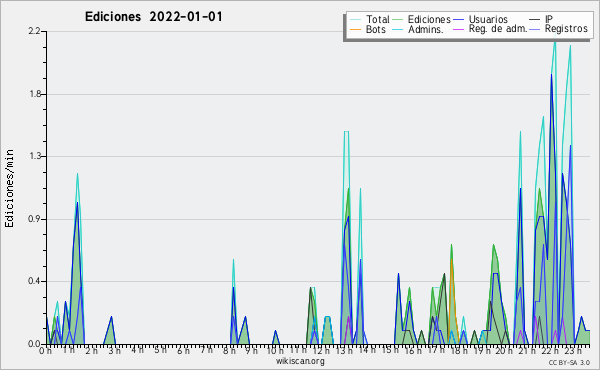Click the 'IP' legend label
The width and height of the screenshot is (600, 370).
point(549,19)
